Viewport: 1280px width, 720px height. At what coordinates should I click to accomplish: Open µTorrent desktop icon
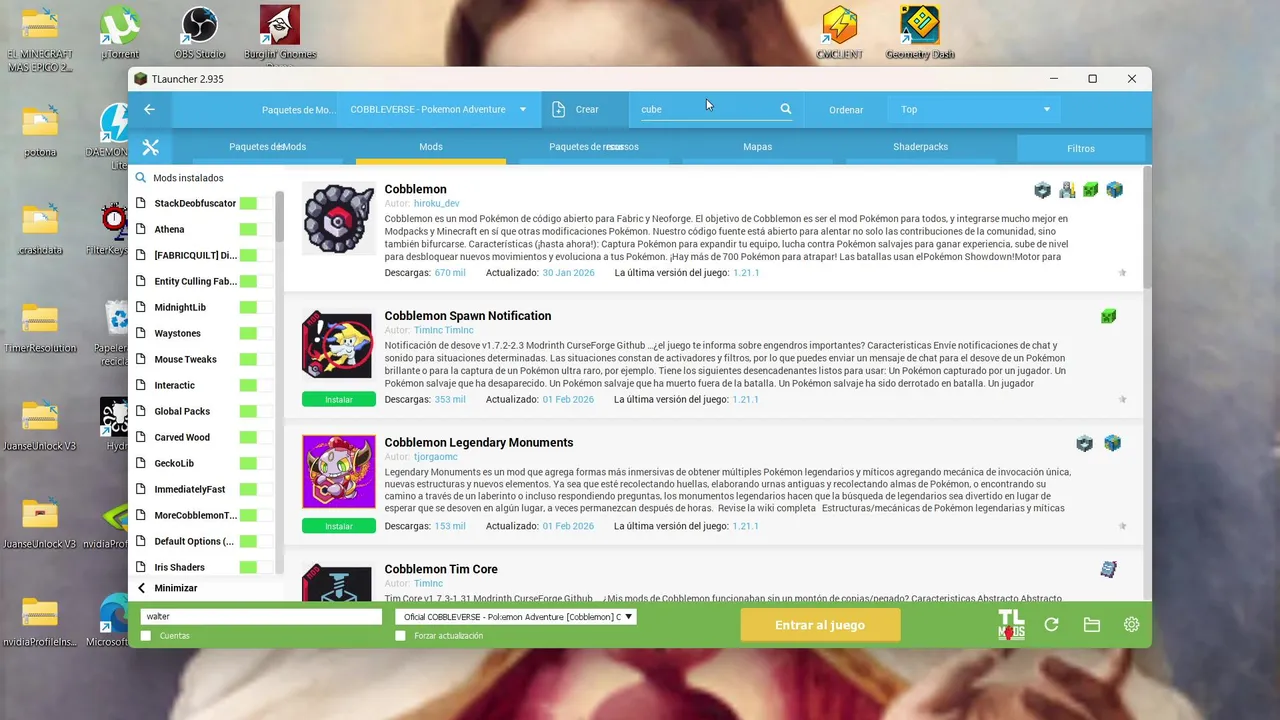point(120,32)
